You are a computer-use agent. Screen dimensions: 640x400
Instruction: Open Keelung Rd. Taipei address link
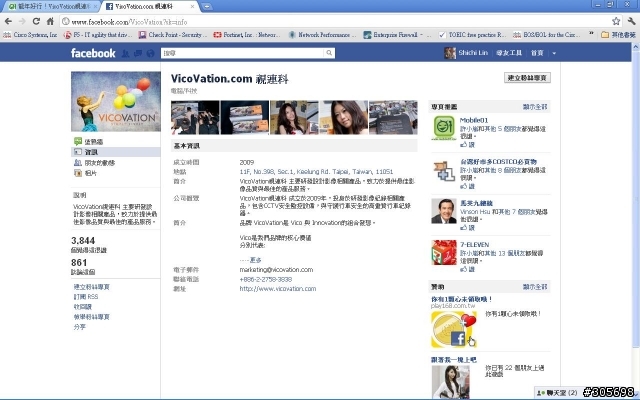(316, 171)
